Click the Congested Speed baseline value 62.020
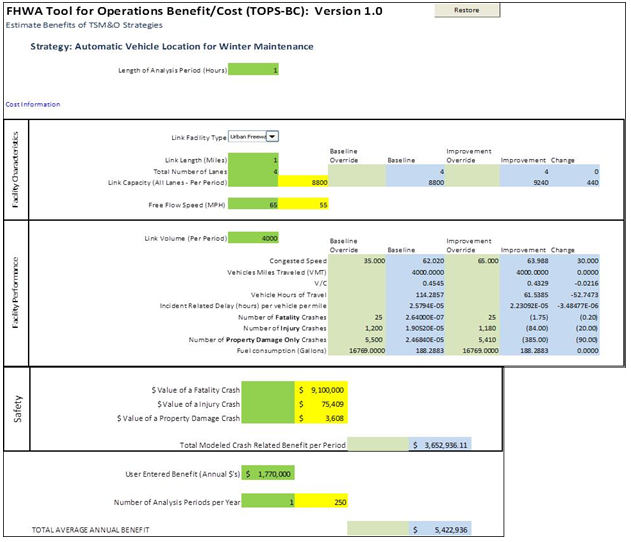The height and width of the screenshot is (542, 631). pyautogui.click(x=415, y=261)
